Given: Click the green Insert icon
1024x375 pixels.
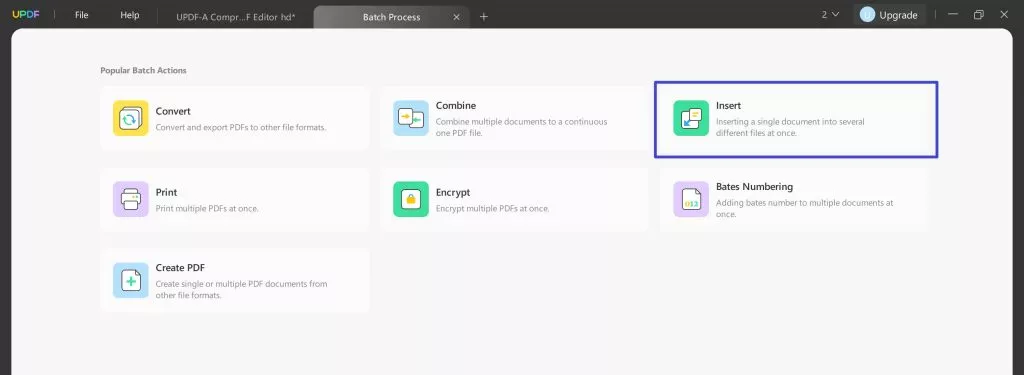Looking at the screenshot, I should coord(691,118).
